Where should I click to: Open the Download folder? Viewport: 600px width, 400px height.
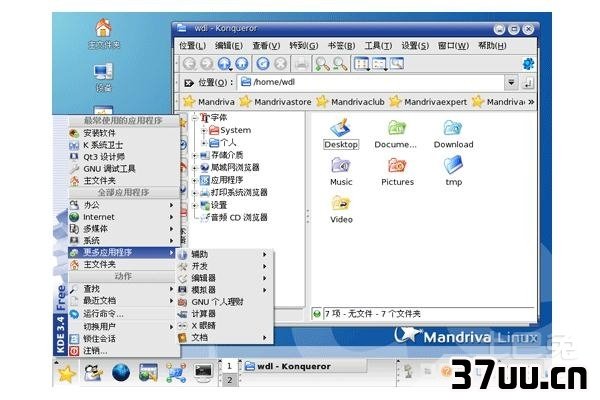pyautogui.click(x=453, y=134)
